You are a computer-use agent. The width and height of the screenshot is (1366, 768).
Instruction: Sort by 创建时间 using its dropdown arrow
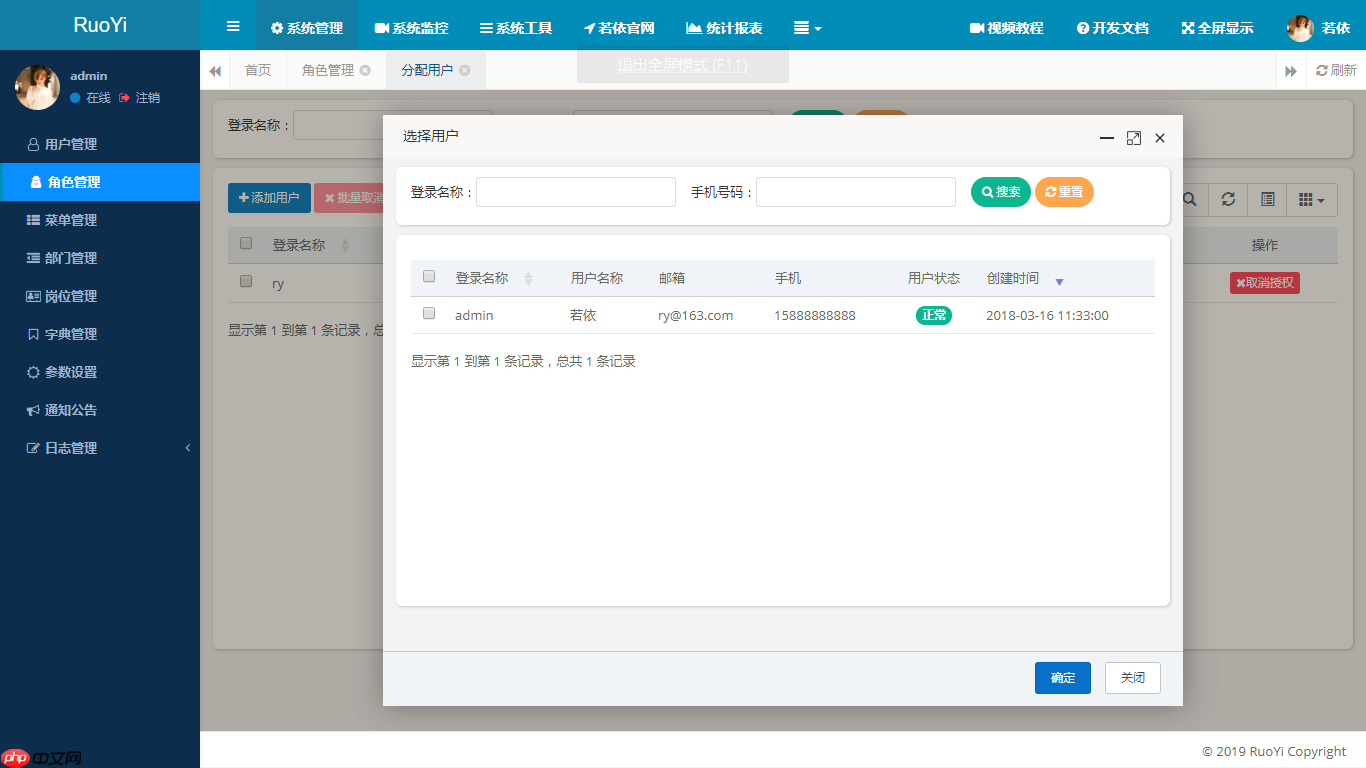pyautogui.click(x=1059, y=282)
